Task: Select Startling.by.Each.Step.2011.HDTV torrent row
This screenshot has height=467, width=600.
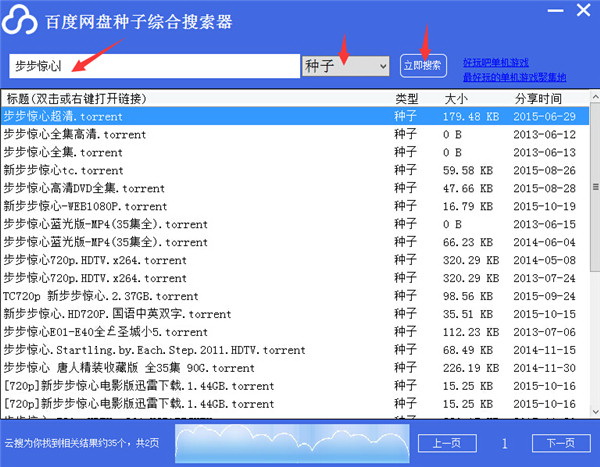Action: (x=295, y=350)
